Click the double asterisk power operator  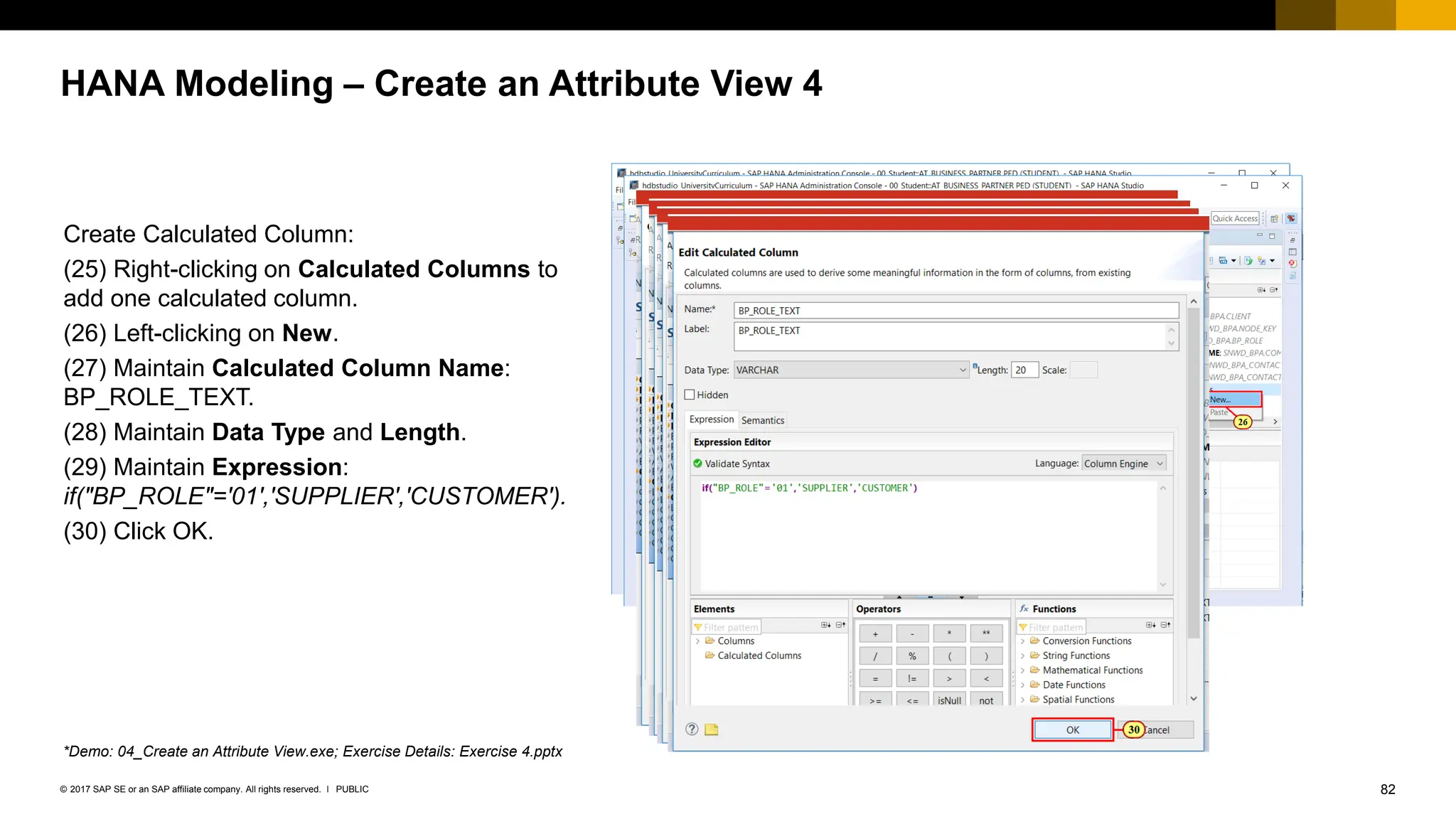986,633
